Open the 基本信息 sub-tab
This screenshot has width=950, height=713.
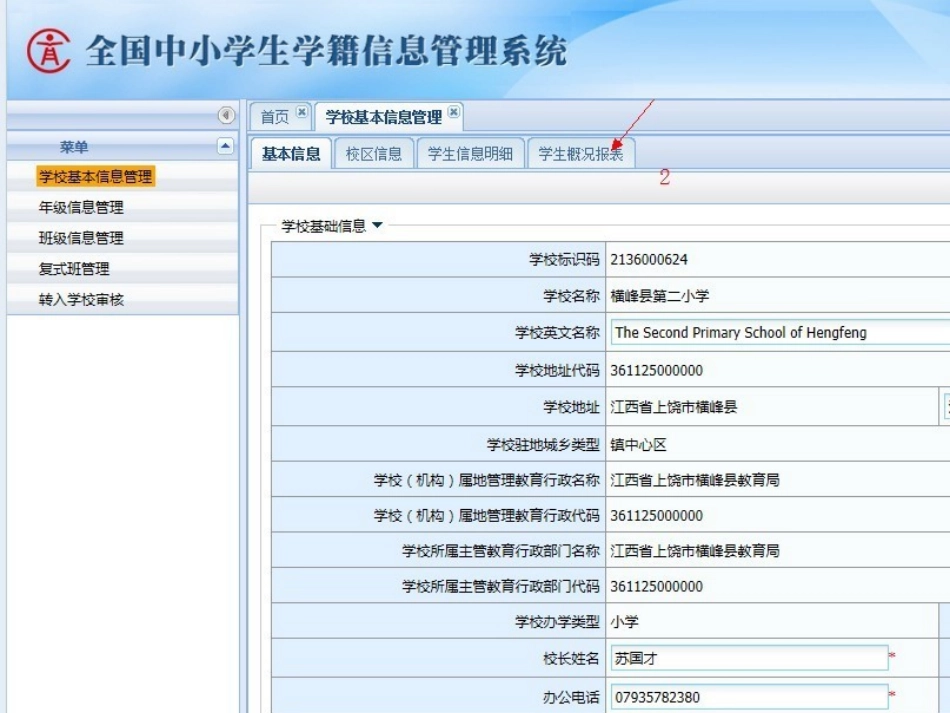pos(291,154)
